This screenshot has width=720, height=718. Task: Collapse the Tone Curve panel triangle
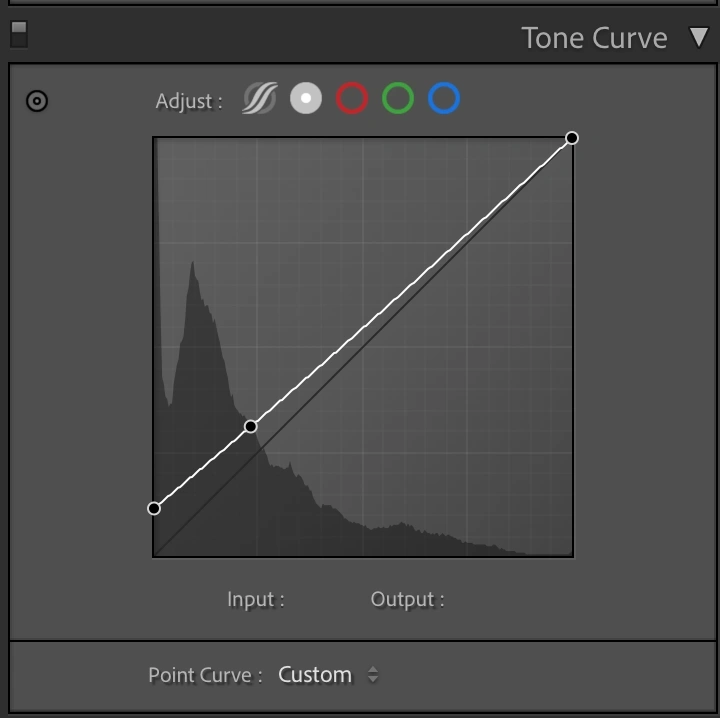click(698, 38)
